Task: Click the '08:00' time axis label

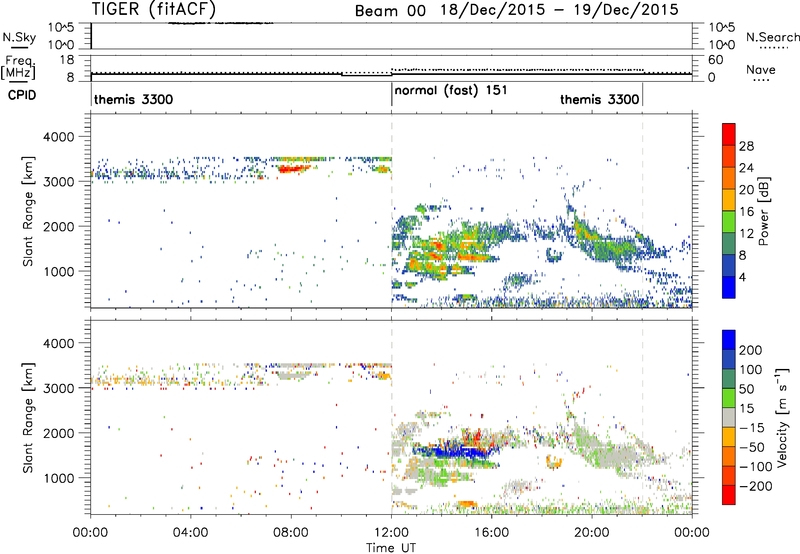Action: [x=291, y=533]
